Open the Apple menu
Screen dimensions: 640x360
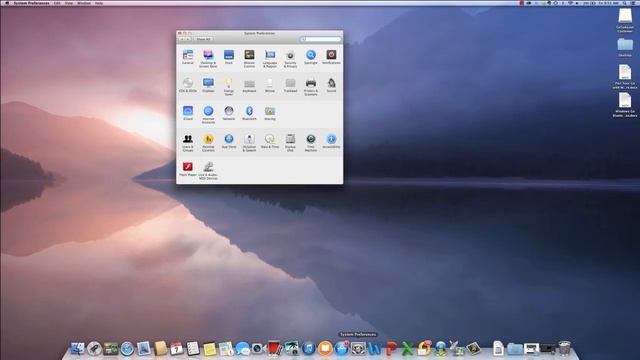coord(7,3)
